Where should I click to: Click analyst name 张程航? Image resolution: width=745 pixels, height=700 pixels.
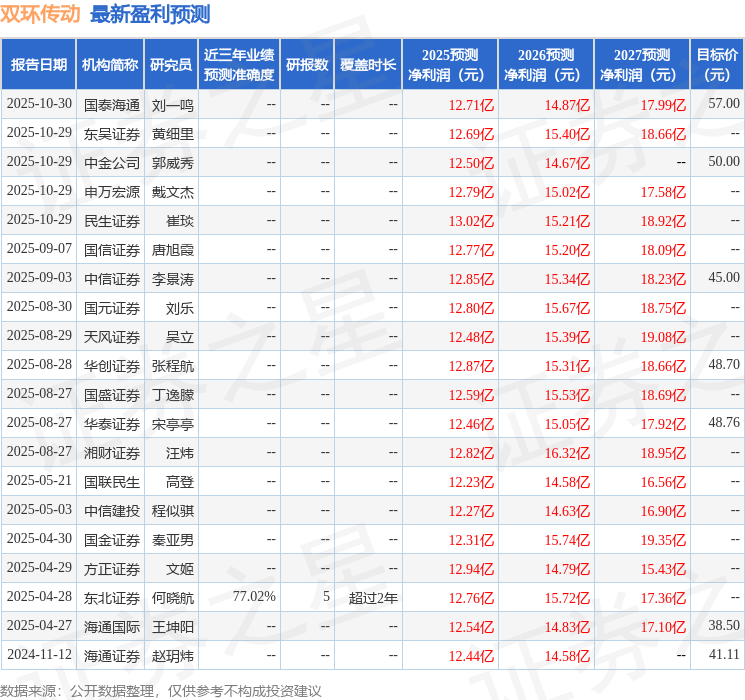tap(172, 366)
